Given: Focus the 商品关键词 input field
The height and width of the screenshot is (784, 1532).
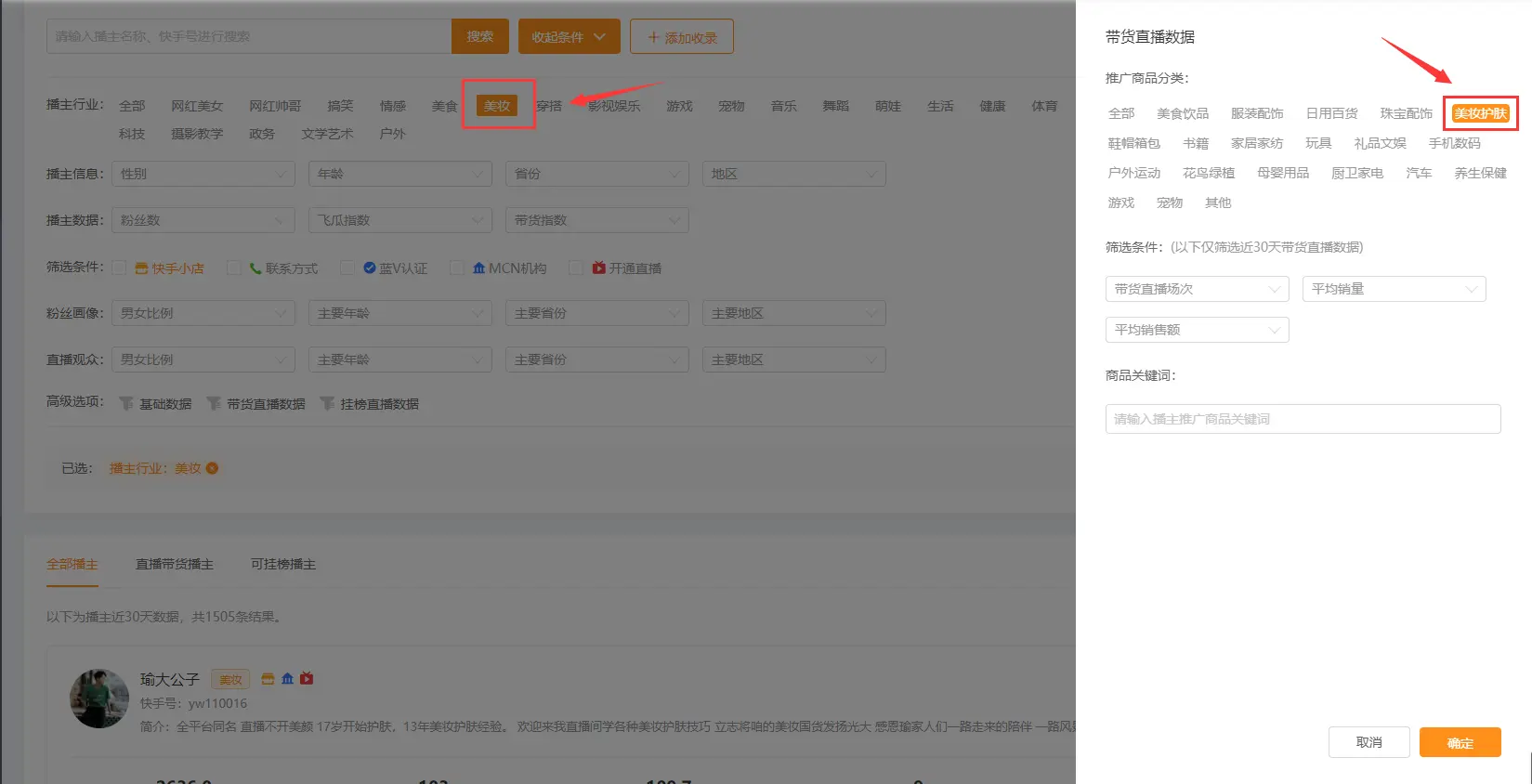Looking at the screenshot, I should (1303, 419).
